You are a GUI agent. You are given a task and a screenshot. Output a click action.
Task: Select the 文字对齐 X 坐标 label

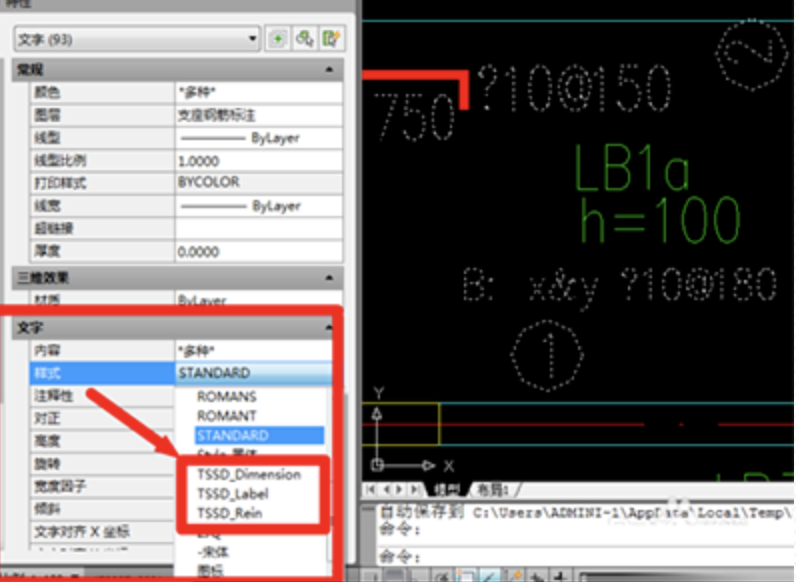coord(82,532)
